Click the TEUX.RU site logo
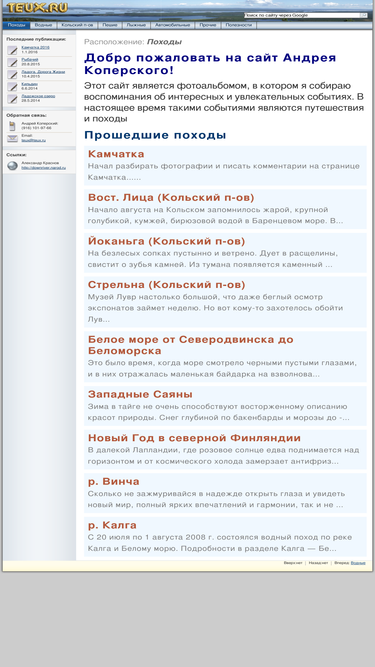Viewport: 375px width, 667px height. [37, 8]
